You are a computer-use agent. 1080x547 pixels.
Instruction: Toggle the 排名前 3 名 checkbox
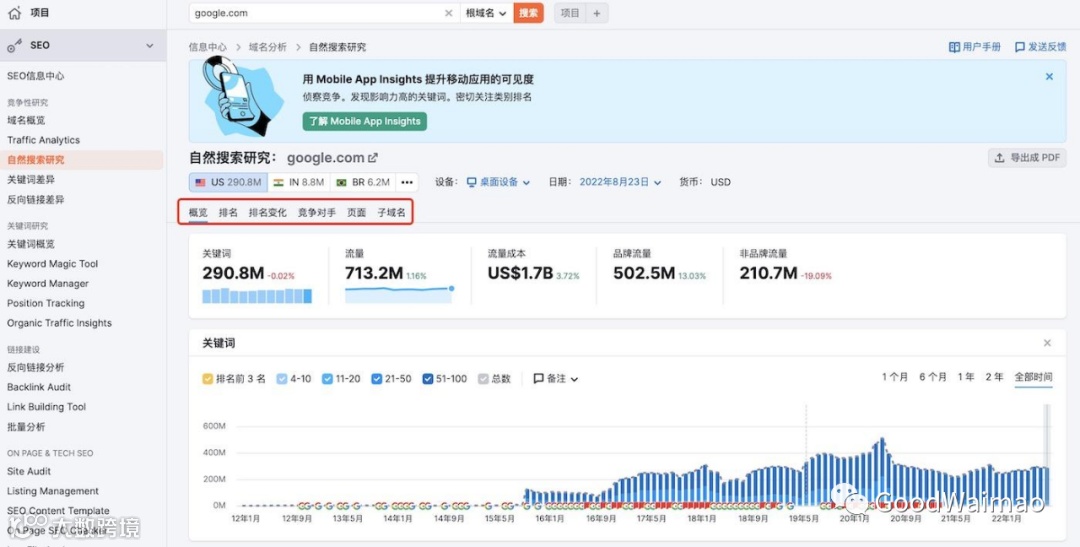(207, 379)
